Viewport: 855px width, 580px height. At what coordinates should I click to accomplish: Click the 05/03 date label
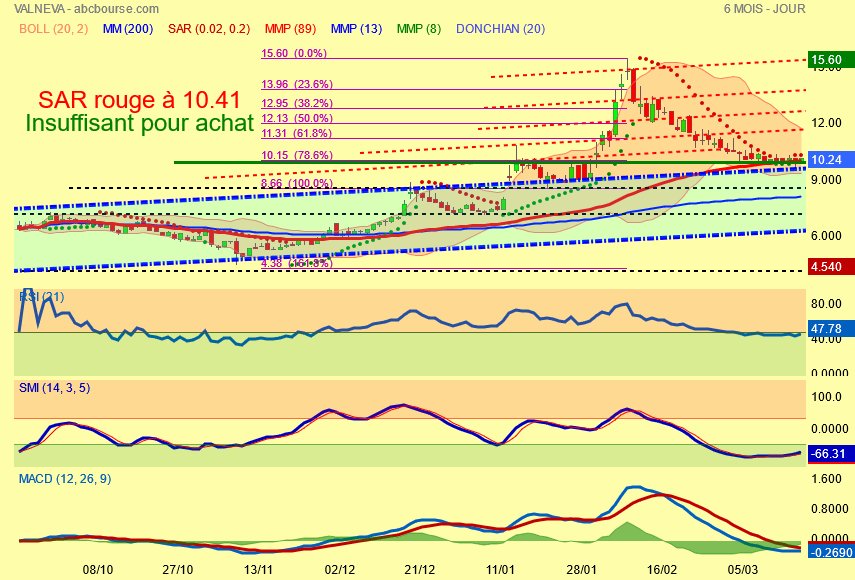[x=742, y=570]
